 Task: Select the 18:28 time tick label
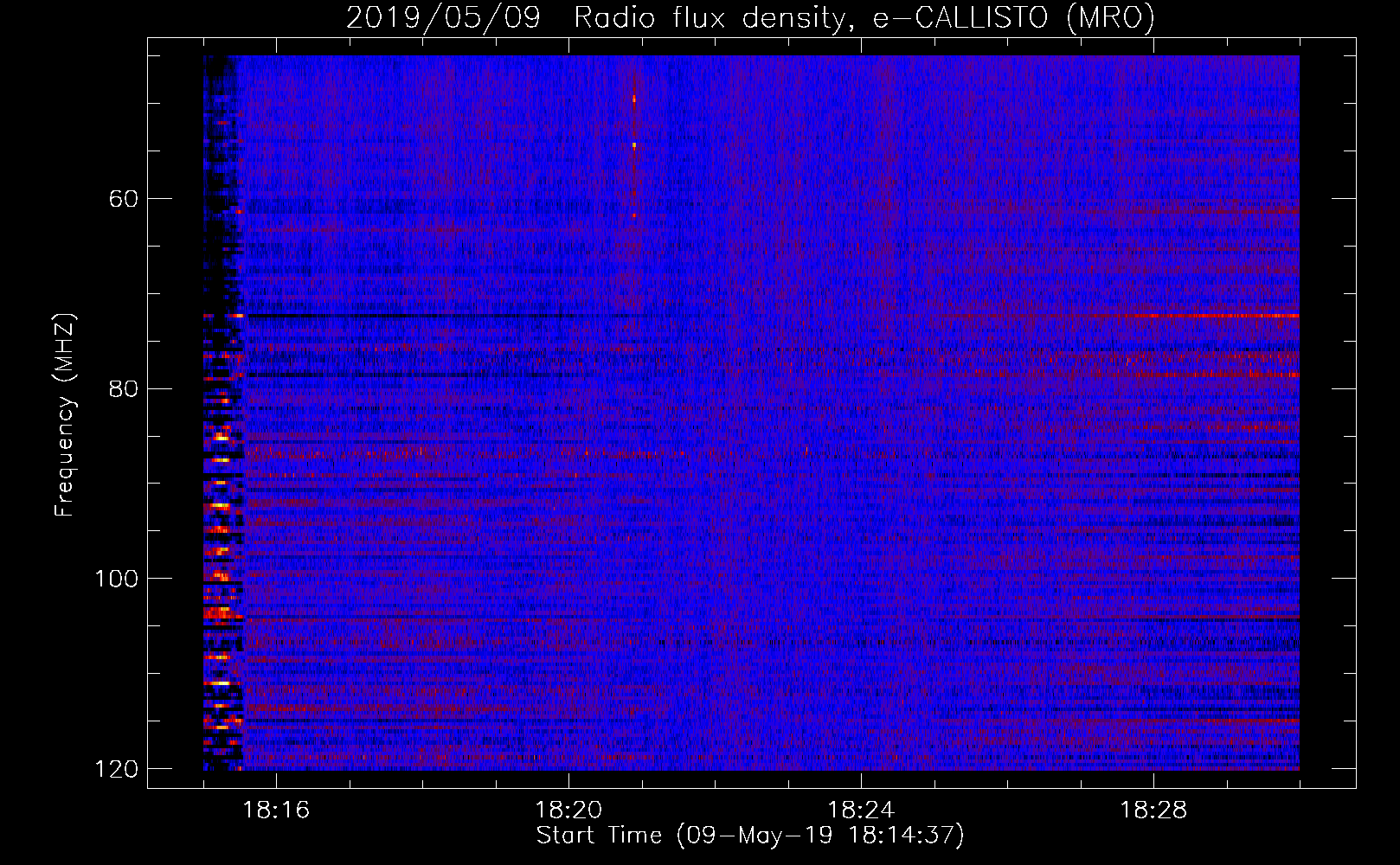[1153, 811]
